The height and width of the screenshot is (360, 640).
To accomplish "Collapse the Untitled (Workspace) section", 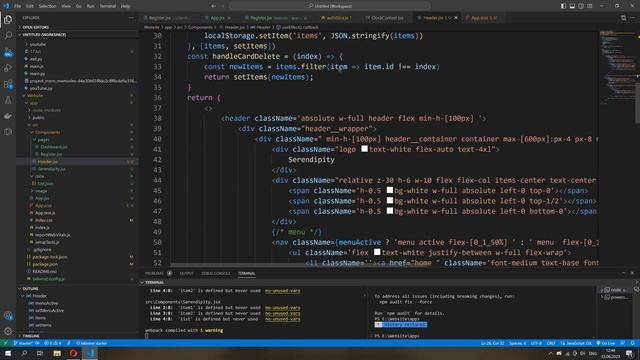I will [x=78, y=35].
